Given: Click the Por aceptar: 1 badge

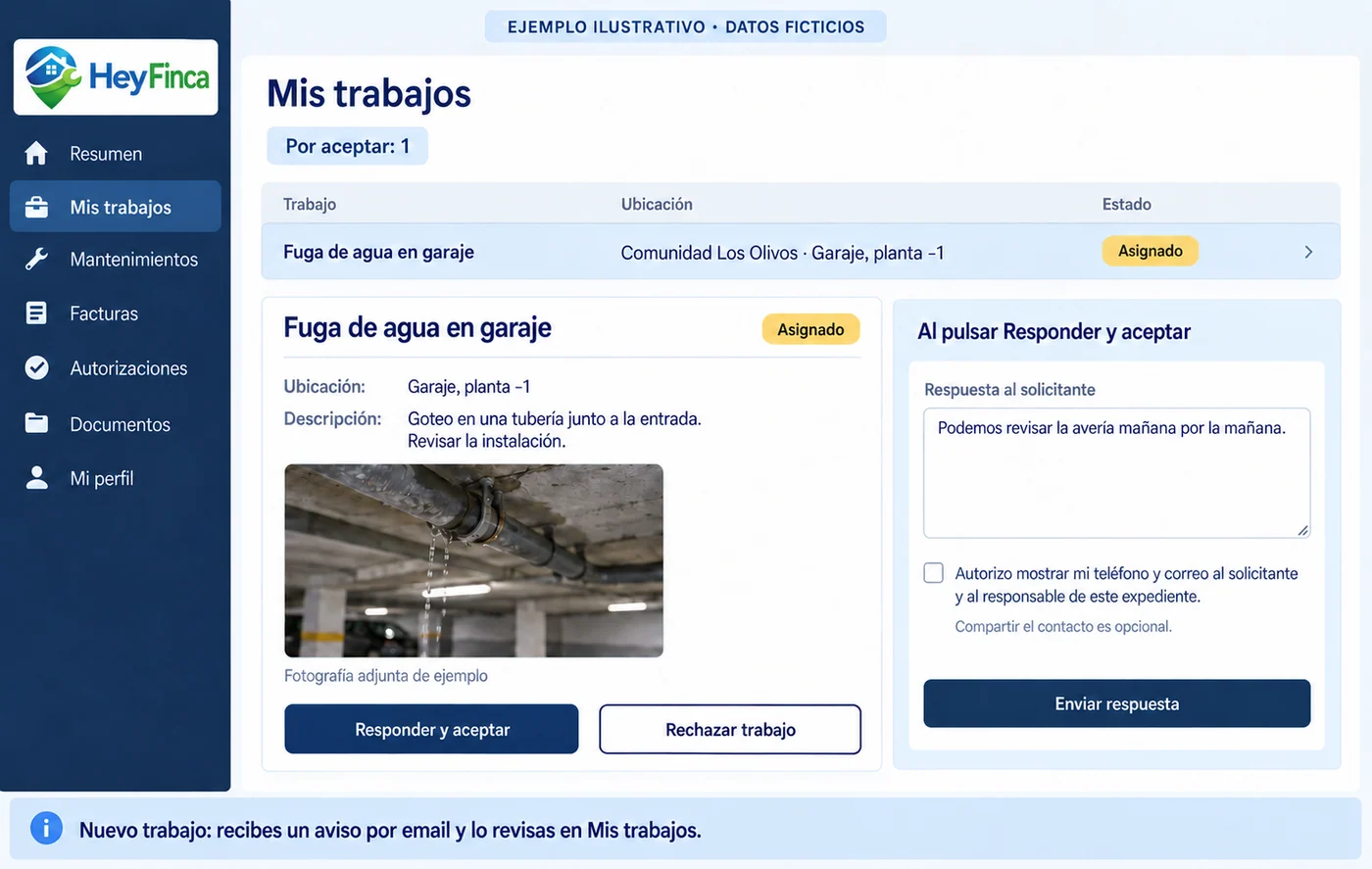Looking at the screenshot, I should (x=348, y=146).
